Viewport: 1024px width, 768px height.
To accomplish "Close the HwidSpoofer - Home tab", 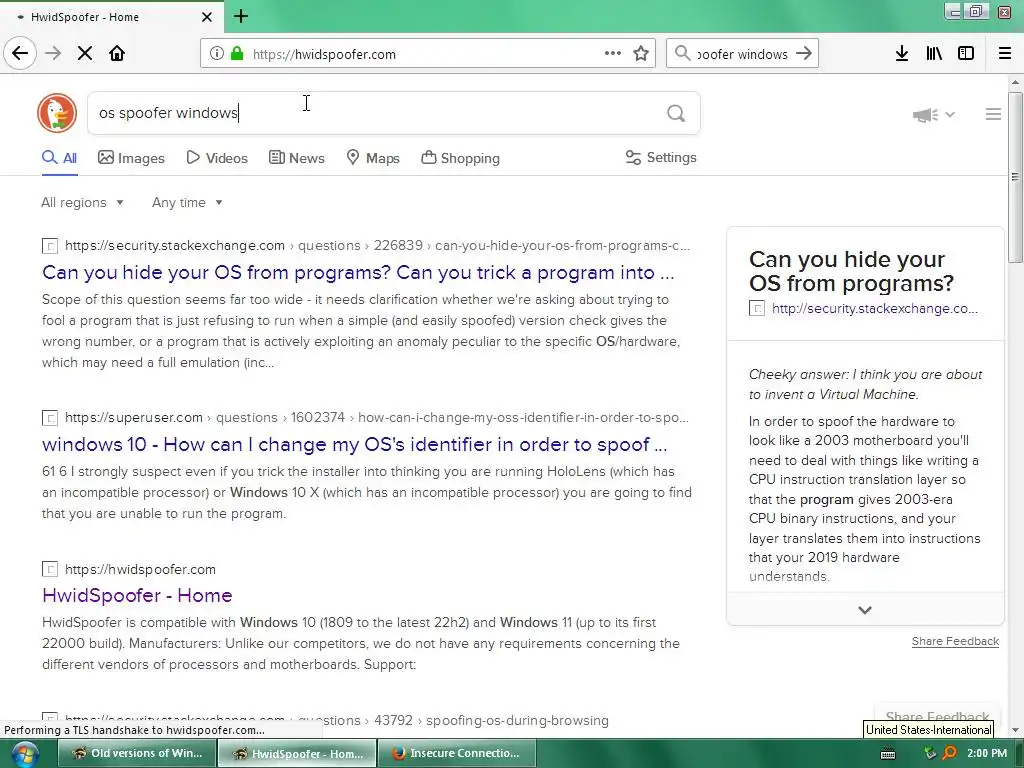I will pos(206,17).
